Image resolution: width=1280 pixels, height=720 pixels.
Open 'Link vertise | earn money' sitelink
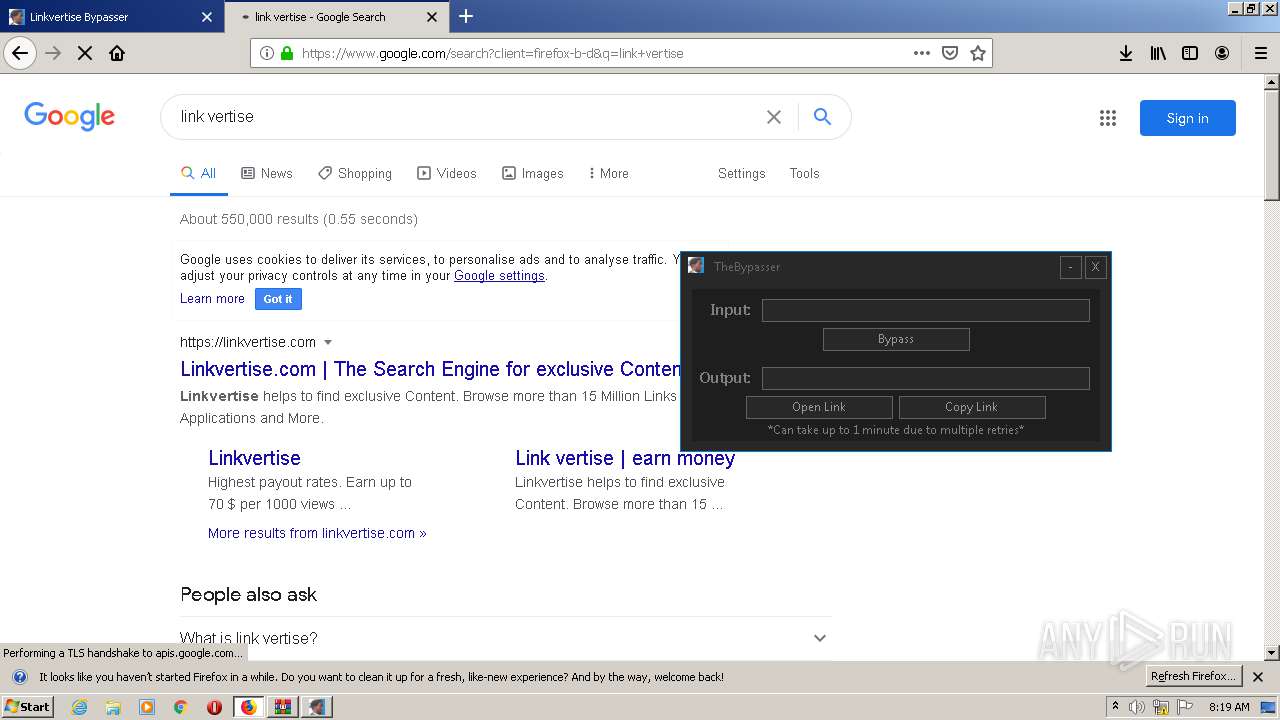[625, 458]
